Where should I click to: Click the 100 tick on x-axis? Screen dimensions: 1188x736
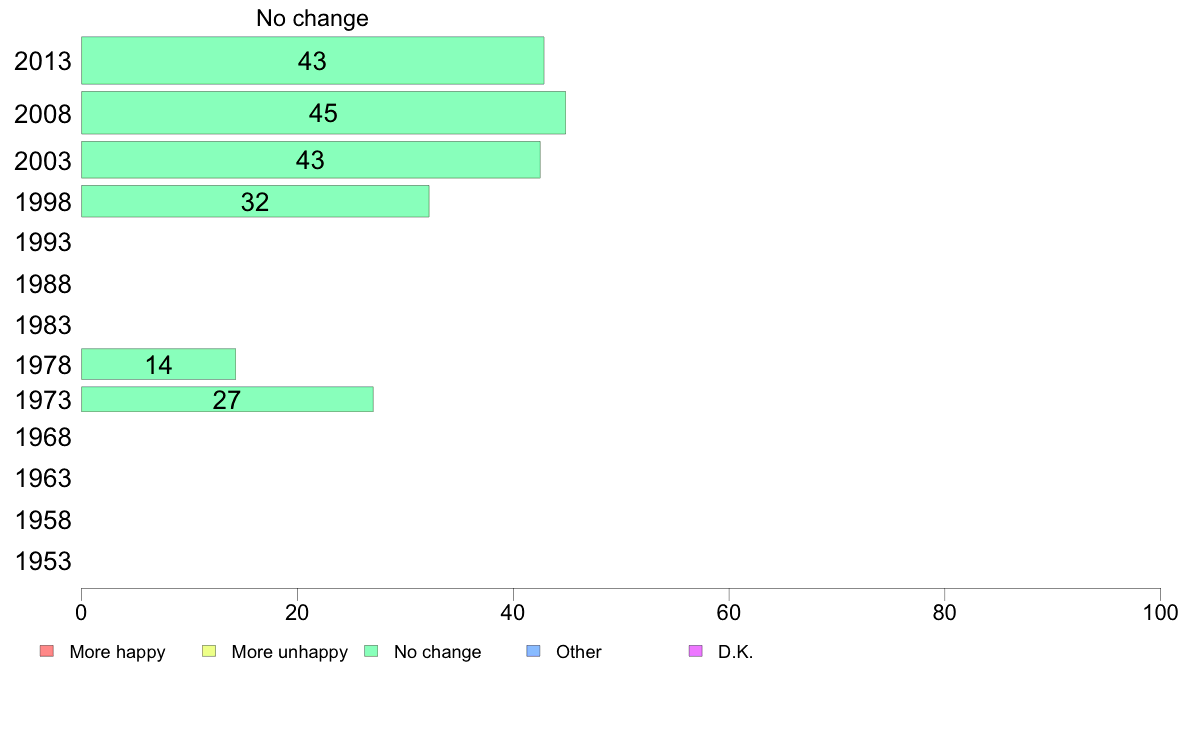click(1160, 612)
